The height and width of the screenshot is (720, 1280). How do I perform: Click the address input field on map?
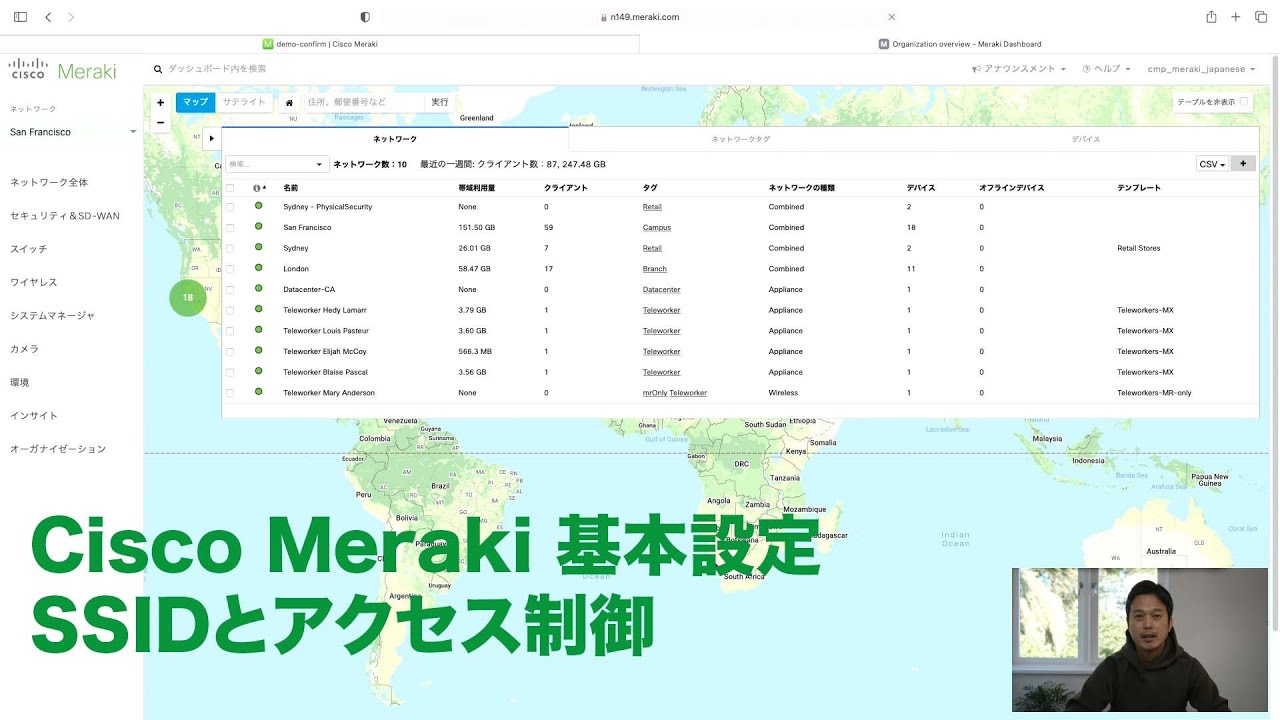(x=364, y=102)
